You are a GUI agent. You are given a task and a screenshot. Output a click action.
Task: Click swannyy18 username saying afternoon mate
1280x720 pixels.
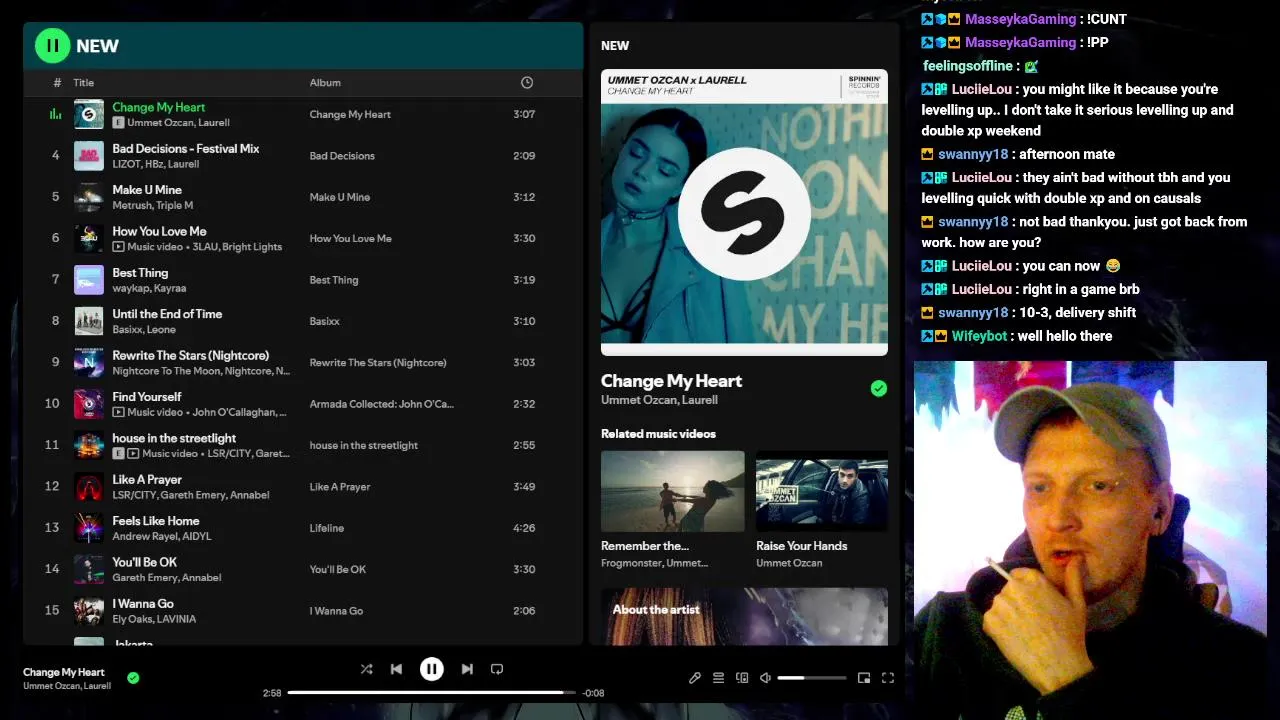pos(973,154)
